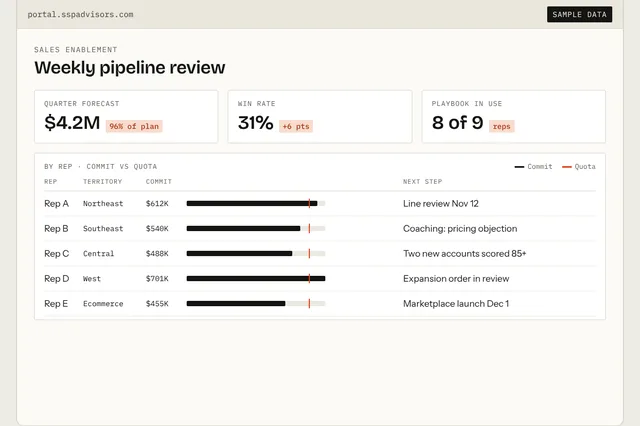Image resolution: width=640 pixels, height=426 pixels.
Task: Click Marketplace launch Dec 1 step
Action: coord(456,304)
